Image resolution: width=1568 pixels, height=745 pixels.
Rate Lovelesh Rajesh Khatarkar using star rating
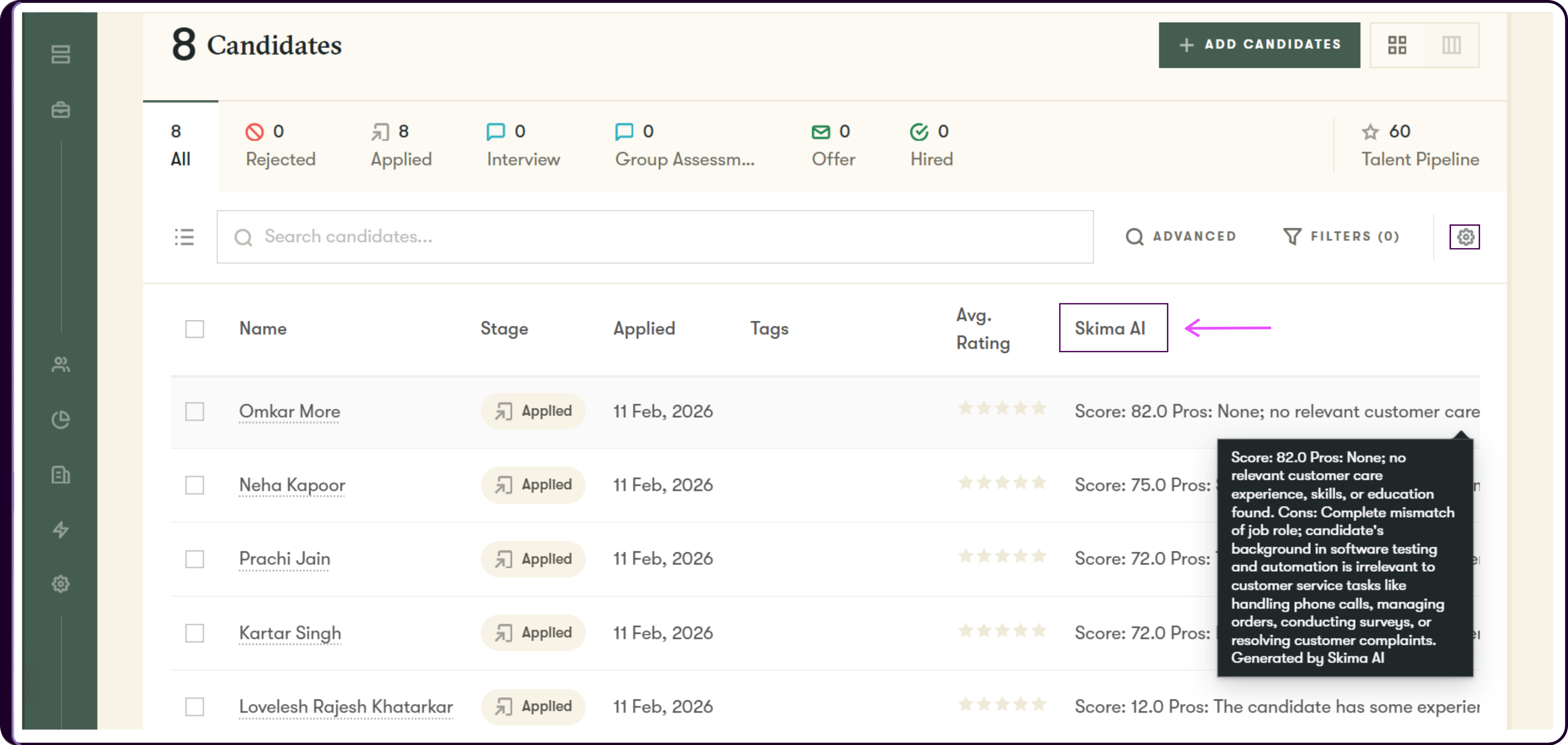(x=1002, y=704)
